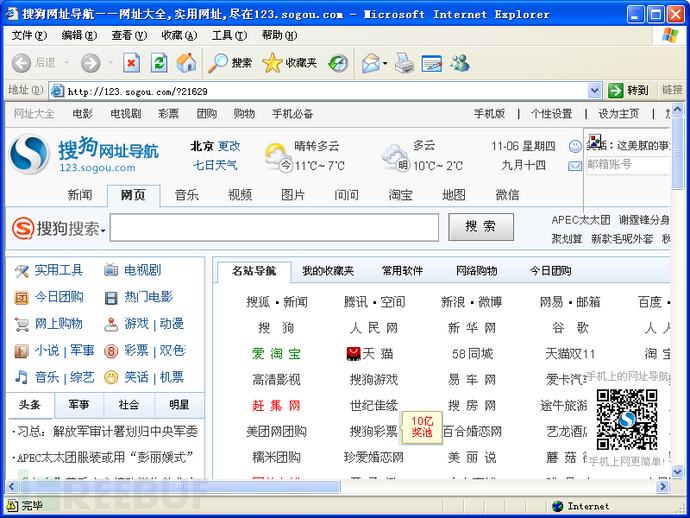The width and height of the screenshot is (690, 518).
Task: Click the 链接 links bar label
Action: click(x=672, y=90)
